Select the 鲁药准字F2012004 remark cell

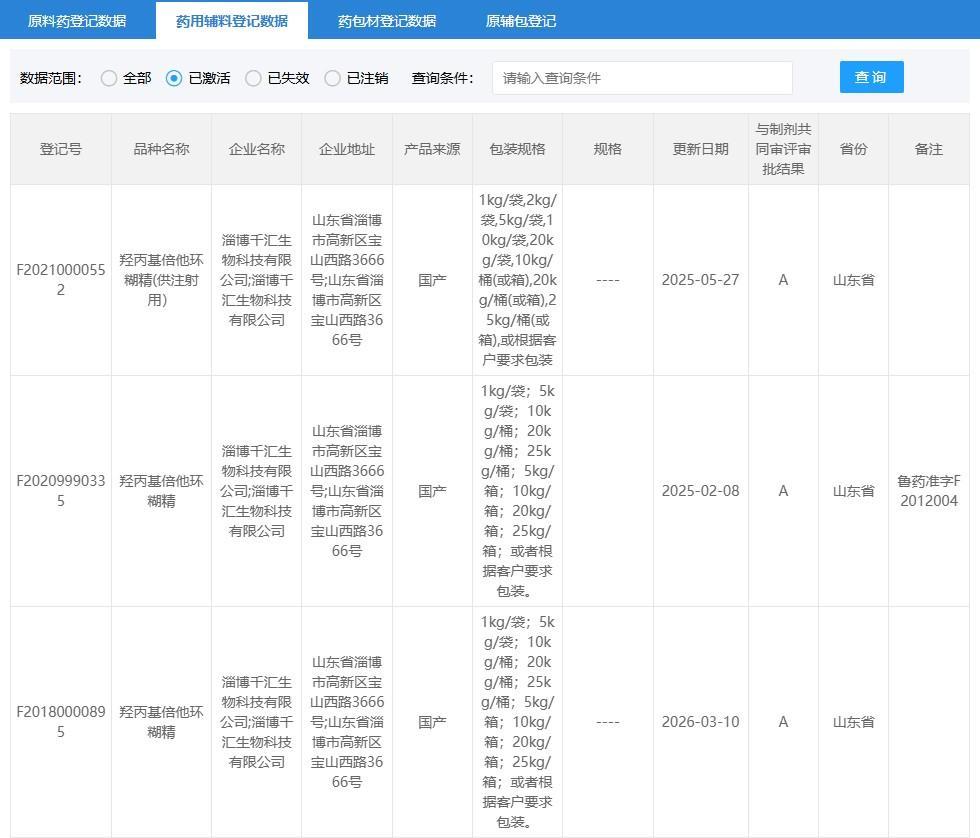[928, 490]
